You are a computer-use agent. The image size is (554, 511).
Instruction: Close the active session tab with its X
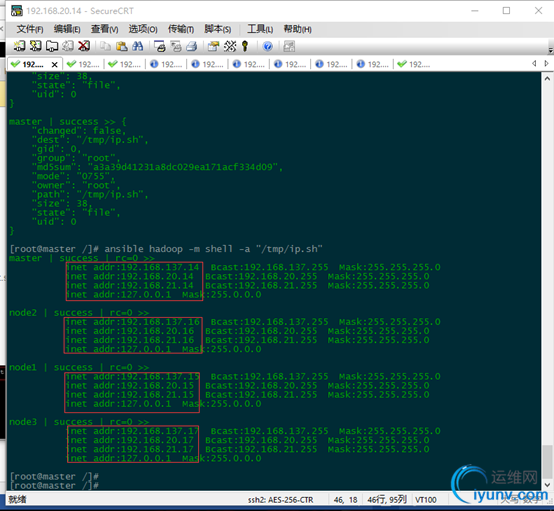(x=54, y=65)
